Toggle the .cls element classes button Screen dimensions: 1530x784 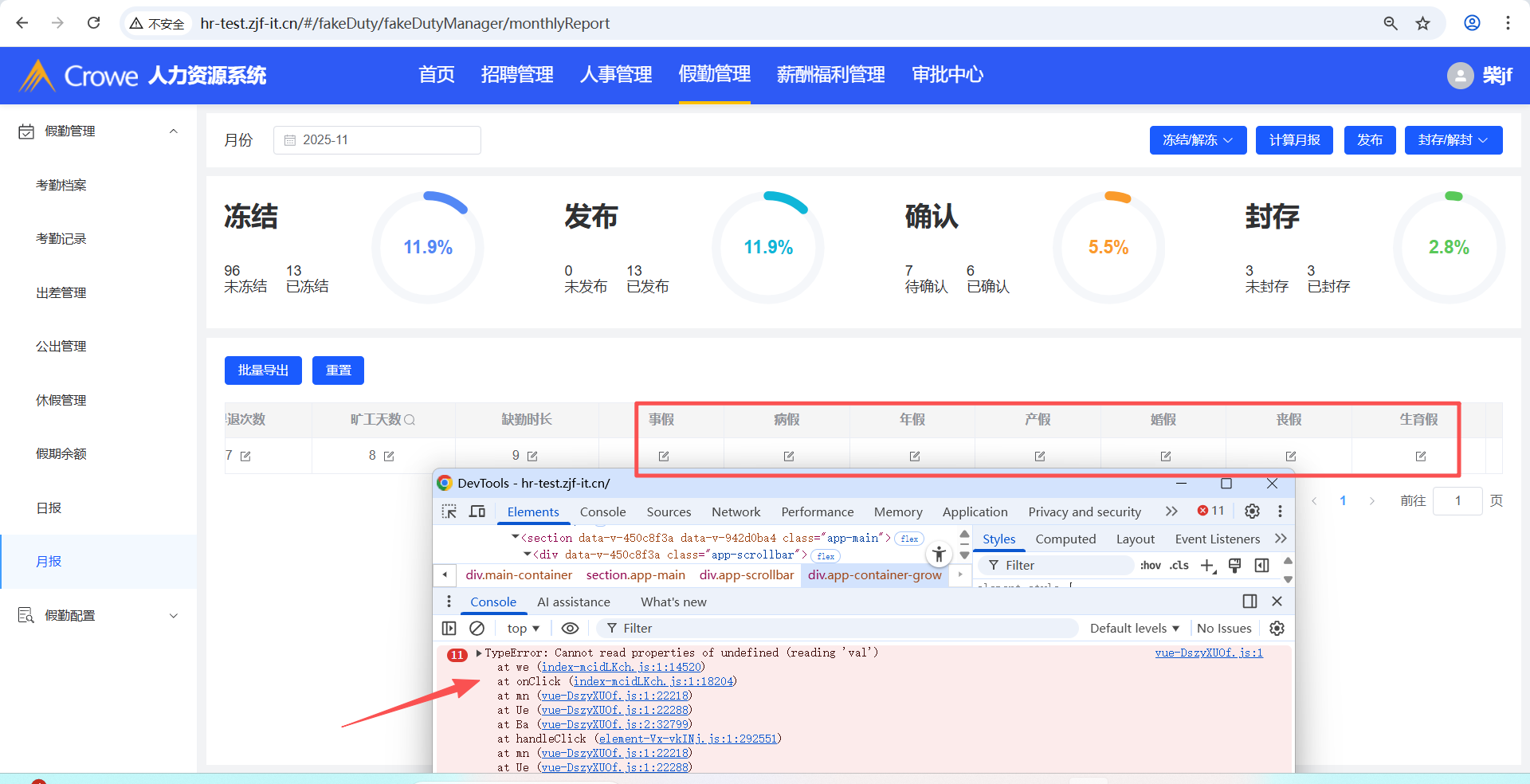coord(1179,566)
